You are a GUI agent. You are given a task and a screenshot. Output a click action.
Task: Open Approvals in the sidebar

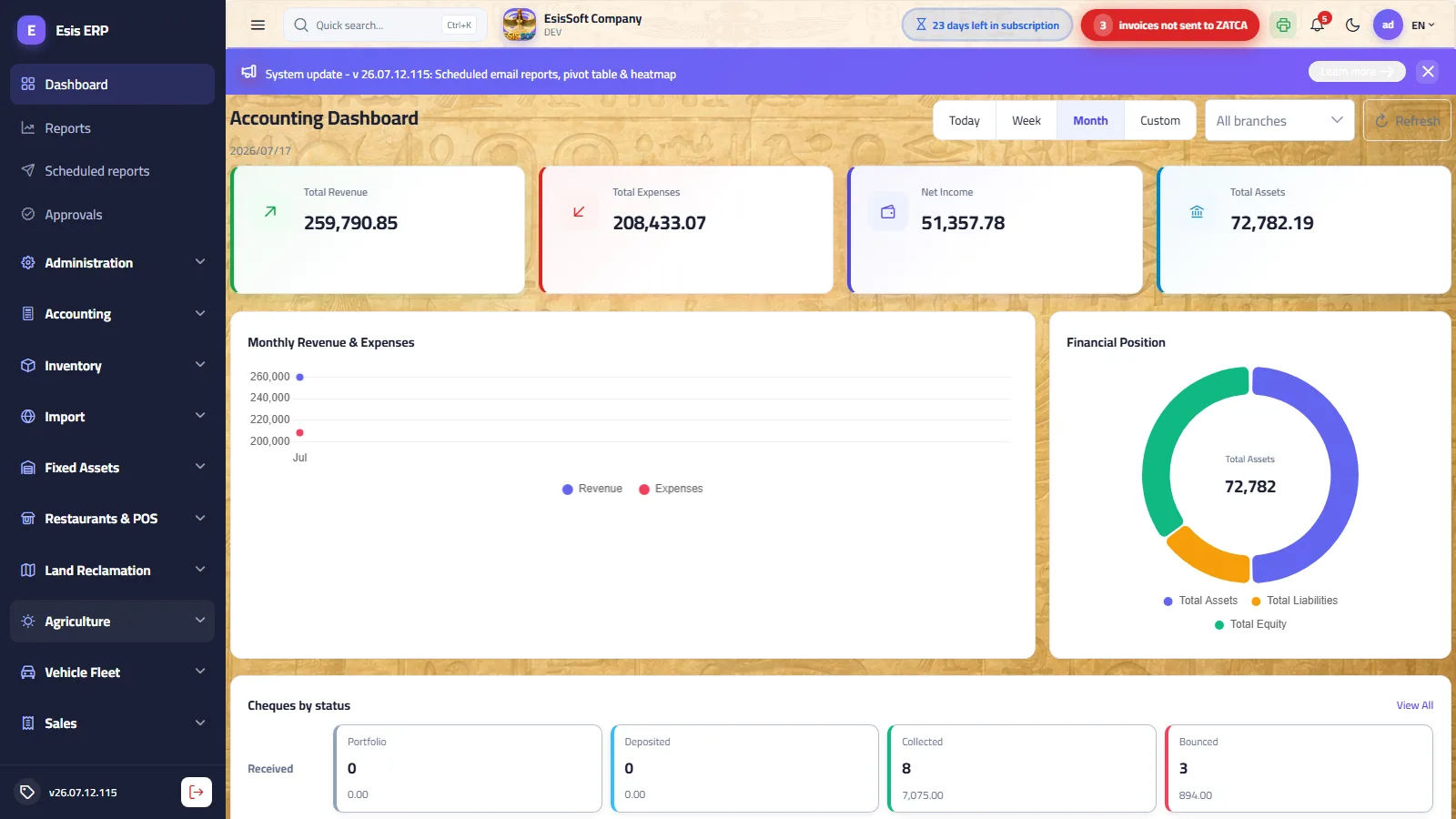tap(113, 215)
